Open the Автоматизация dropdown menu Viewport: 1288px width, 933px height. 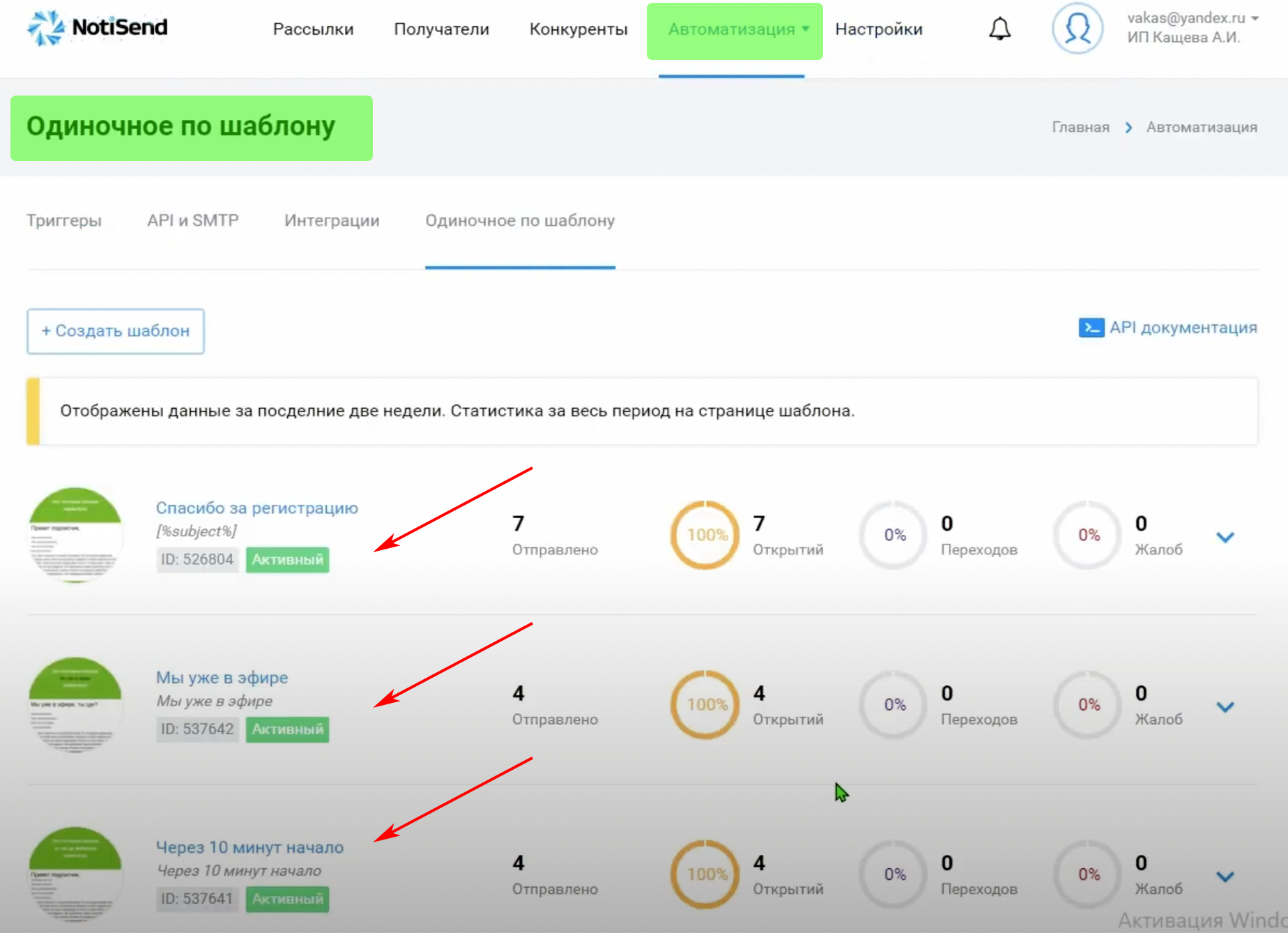tap(734, 29)
